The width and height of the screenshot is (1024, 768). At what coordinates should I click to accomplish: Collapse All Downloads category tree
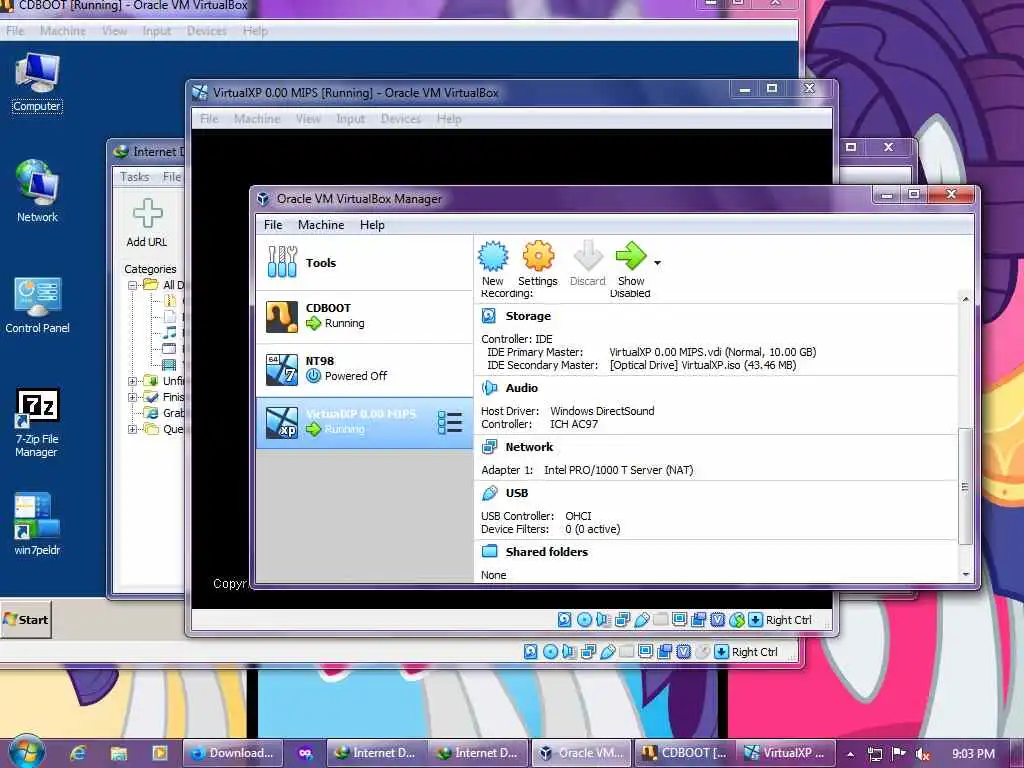[133, 285]
